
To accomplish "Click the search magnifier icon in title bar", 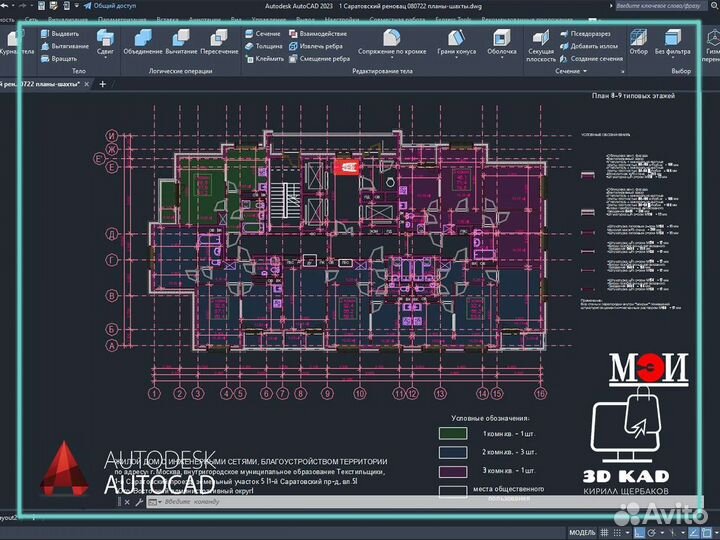I will click(715, 6).
